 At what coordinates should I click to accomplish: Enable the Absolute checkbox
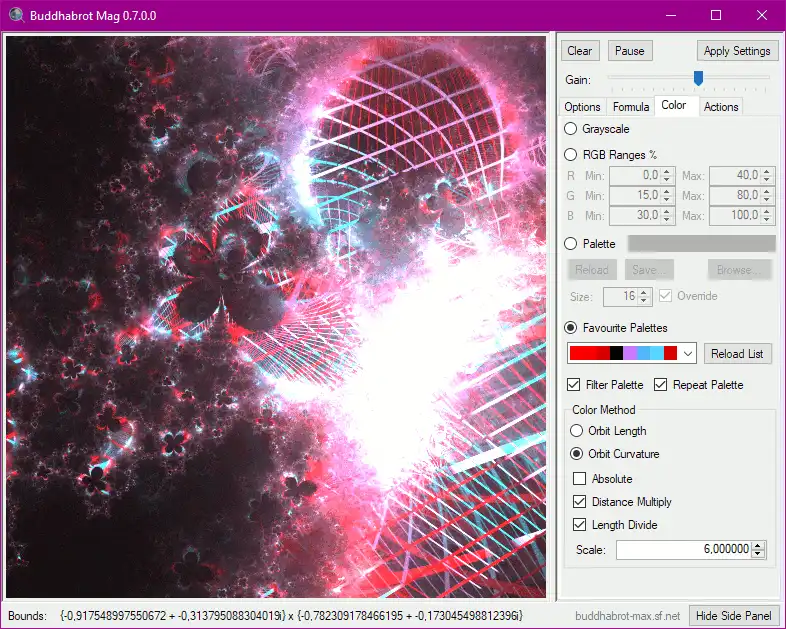pyautogui.click(x=580, y=479)
